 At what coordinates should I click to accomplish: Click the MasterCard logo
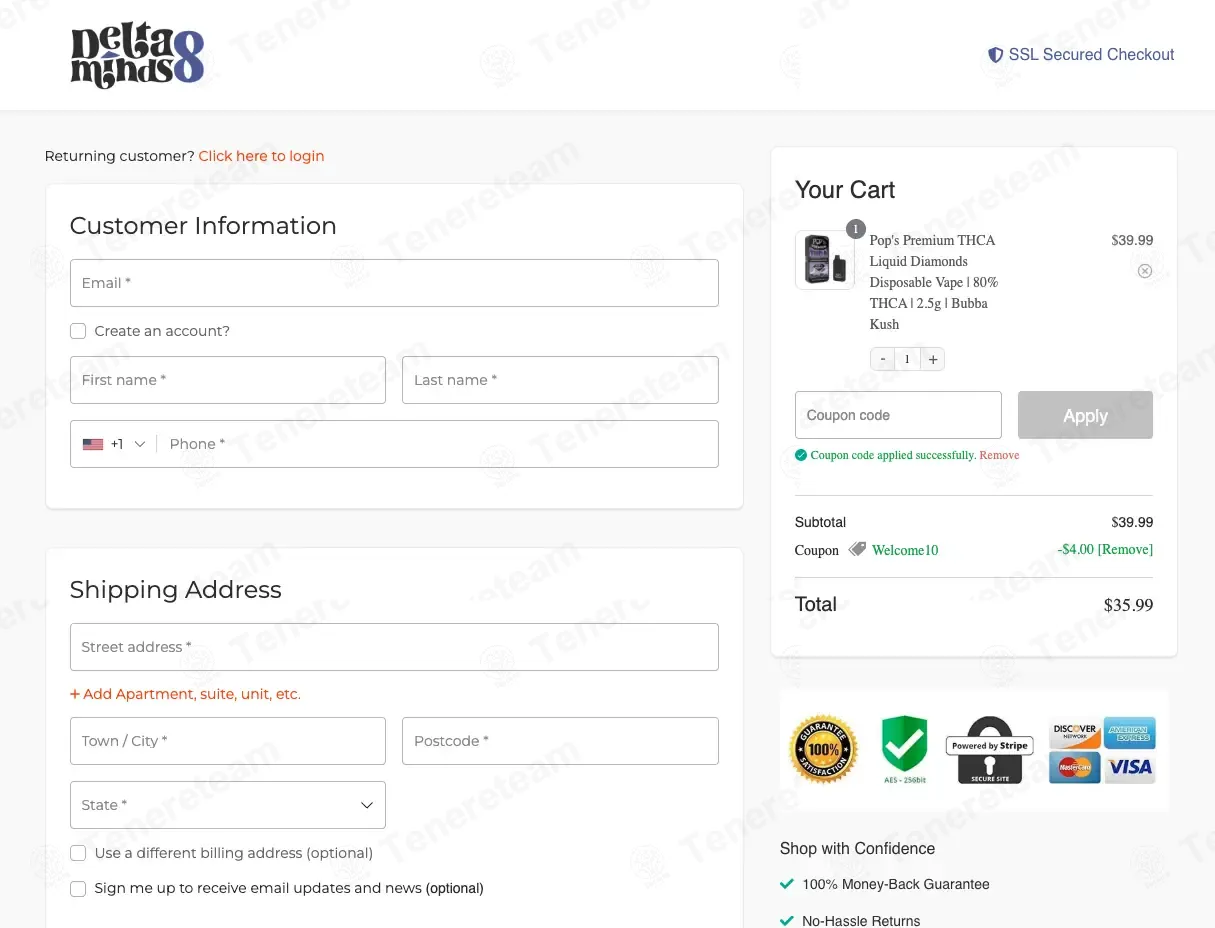(x=1075, y=768)
